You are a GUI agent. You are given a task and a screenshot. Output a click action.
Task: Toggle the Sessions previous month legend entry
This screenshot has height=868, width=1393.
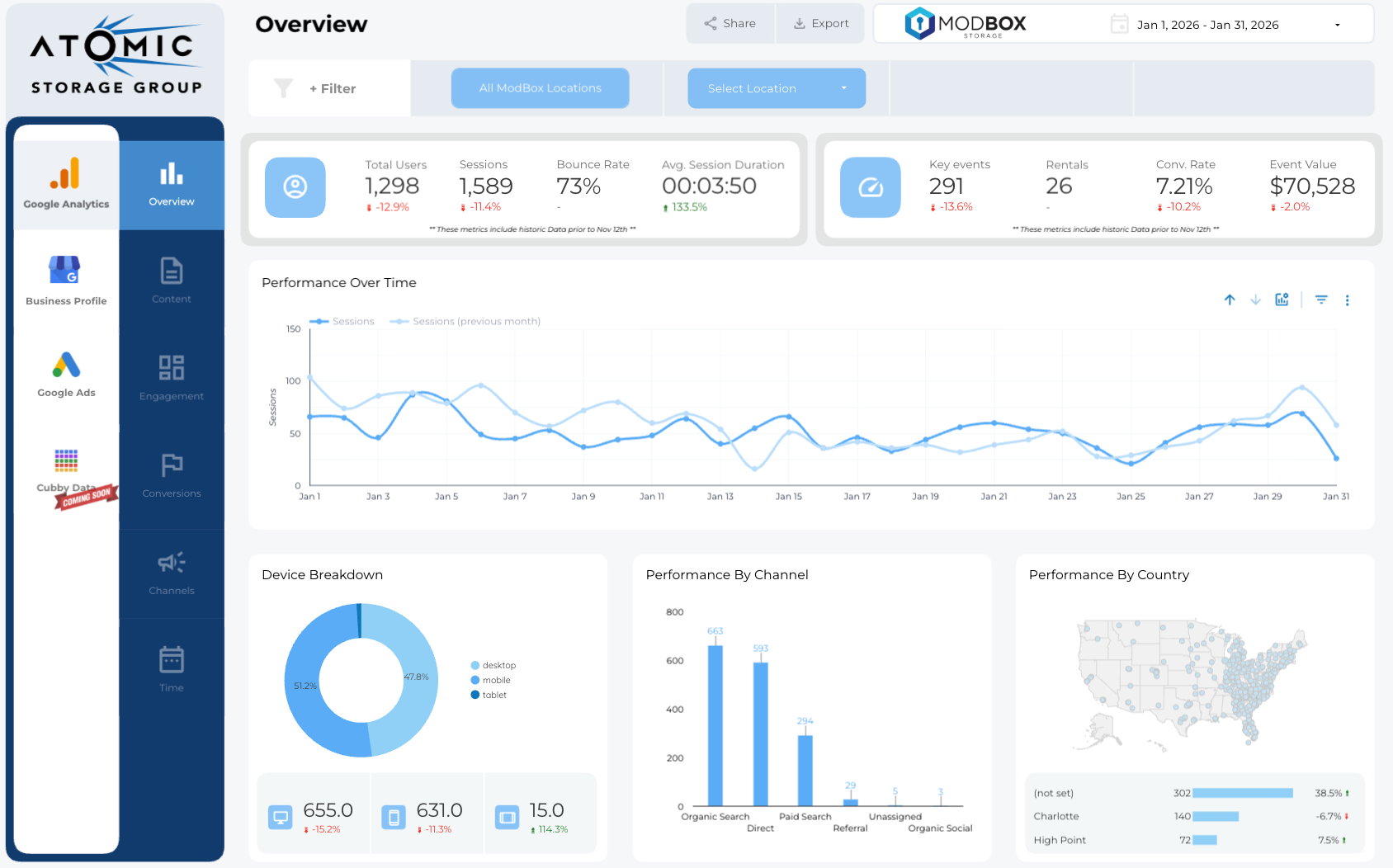465,321
